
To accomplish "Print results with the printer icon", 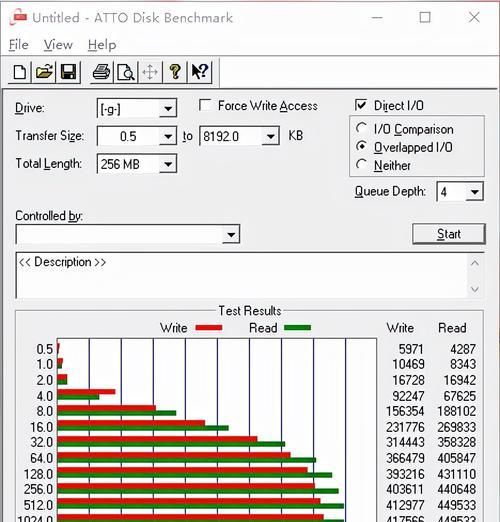I will pos(101,72).
